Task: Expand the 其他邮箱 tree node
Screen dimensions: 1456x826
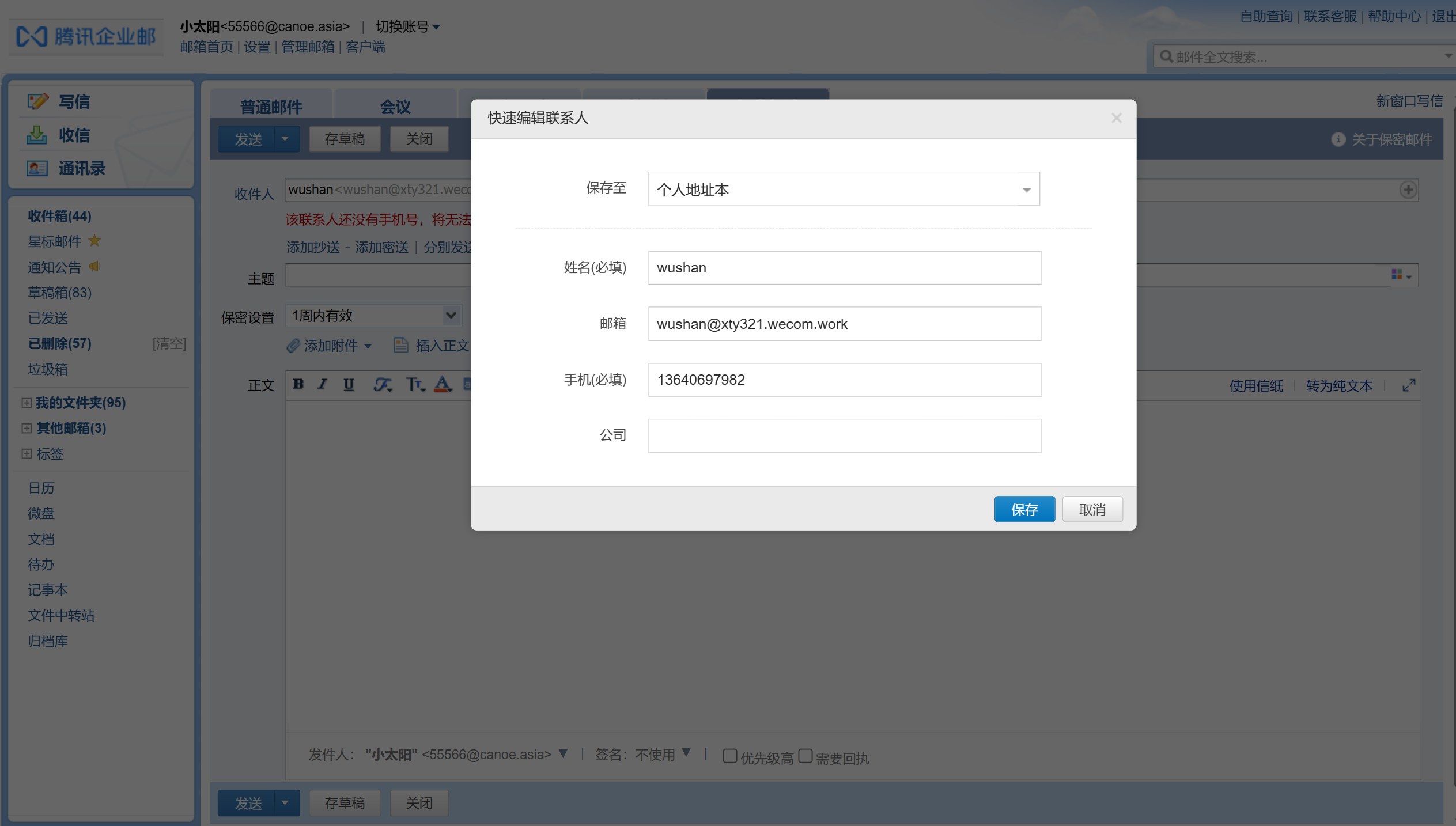Action: (27, 428)
